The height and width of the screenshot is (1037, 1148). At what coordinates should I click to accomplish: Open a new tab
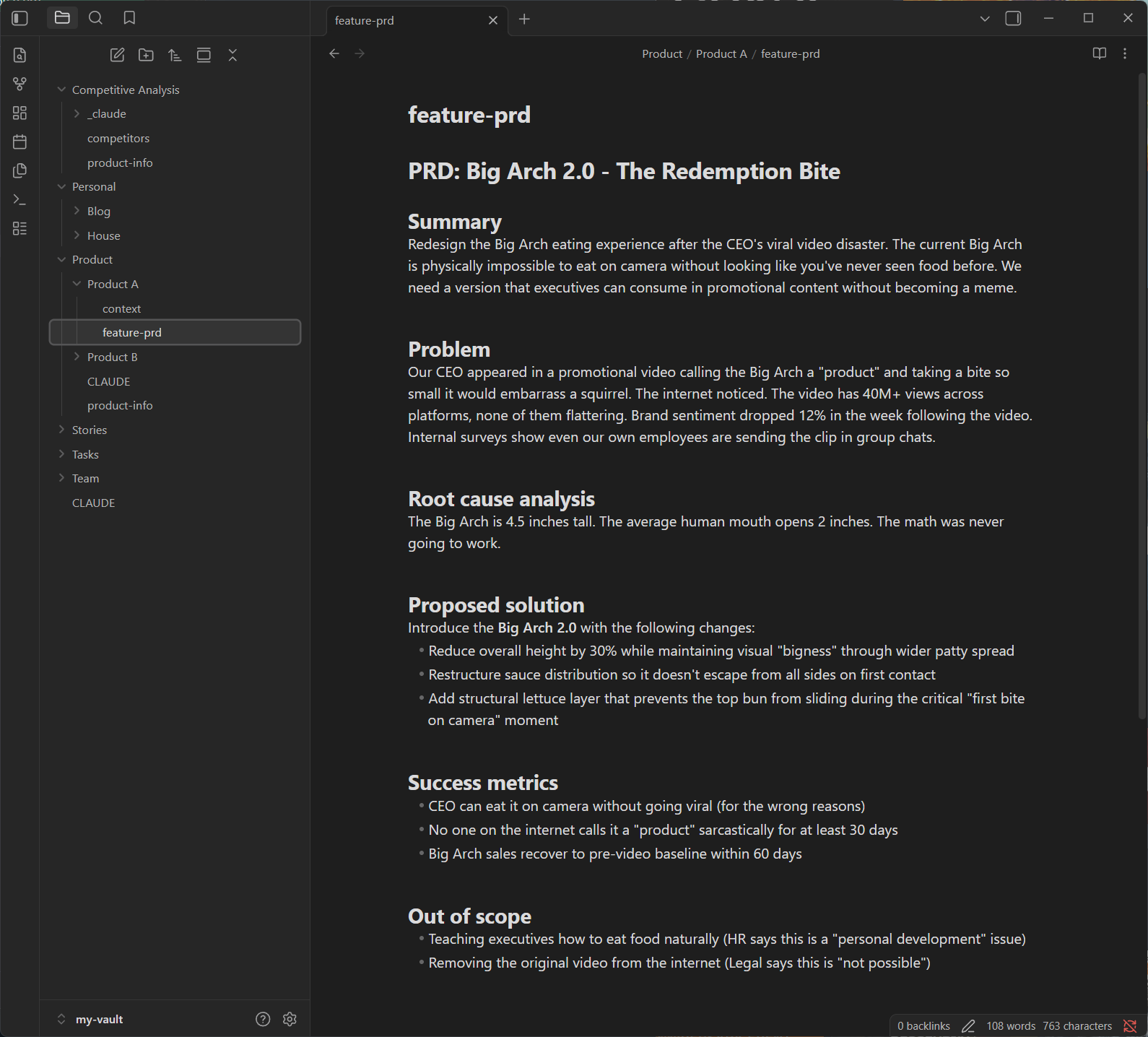coord(524,19)
